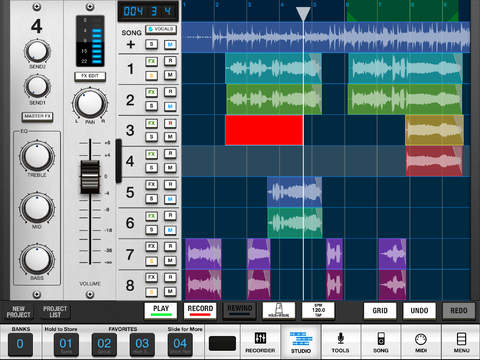Open FX for track 1
This screenshot has width=480, height=360.
151,61
